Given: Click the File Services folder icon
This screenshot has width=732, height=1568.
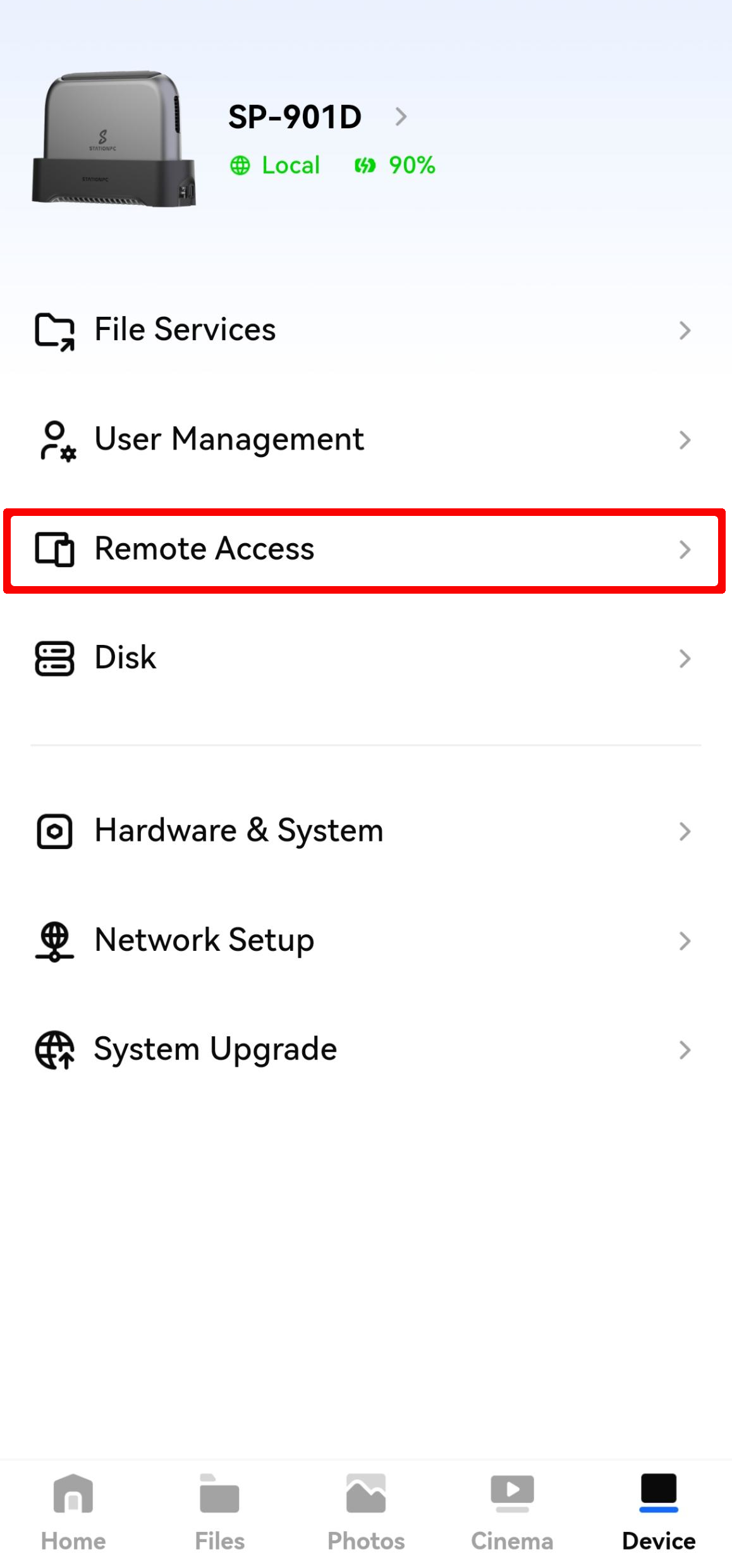Looking at the screenshot, I should pyautogui.click(x=54, y=331).
